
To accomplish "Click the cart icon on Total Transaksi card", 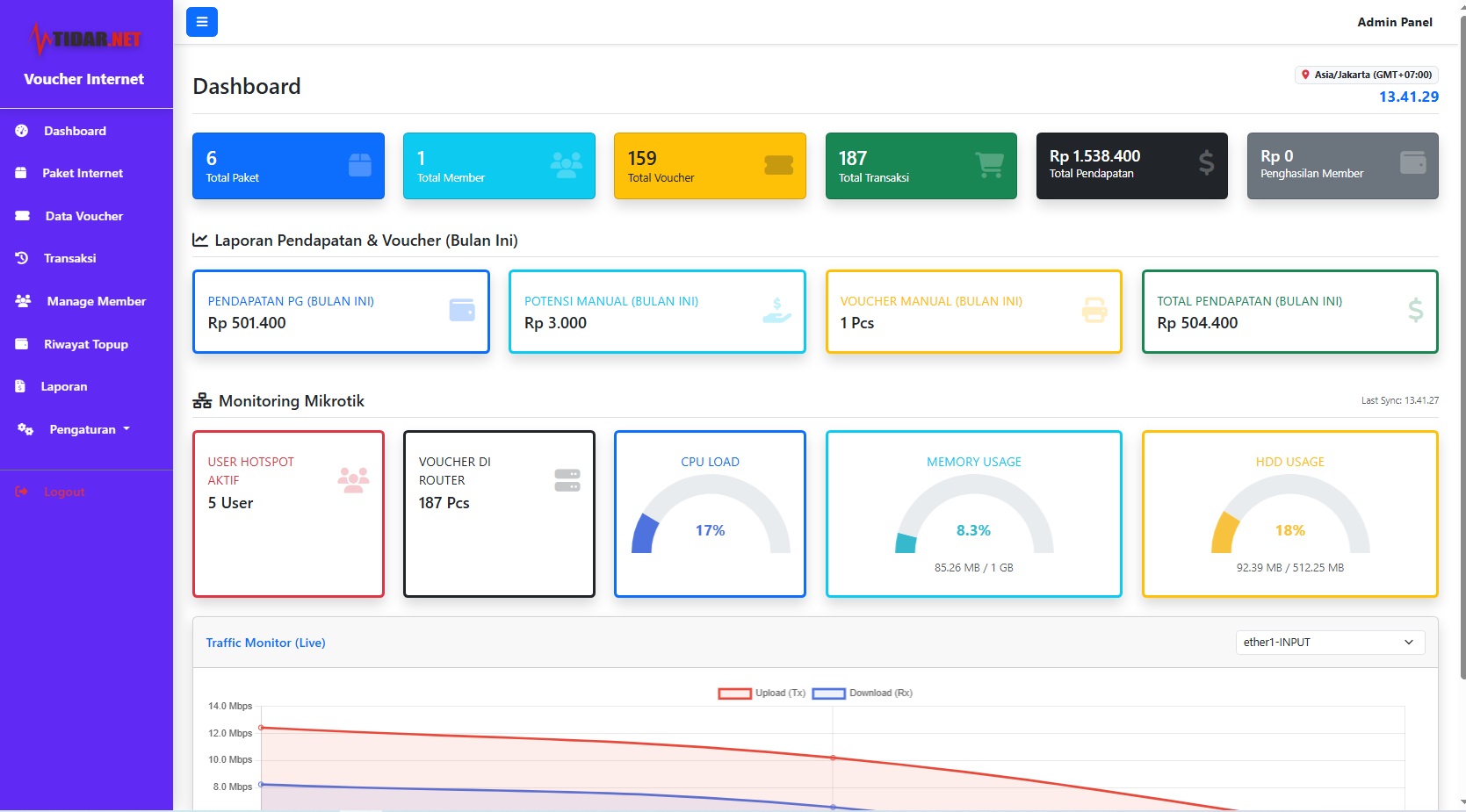I will click(x=990, y=164).
